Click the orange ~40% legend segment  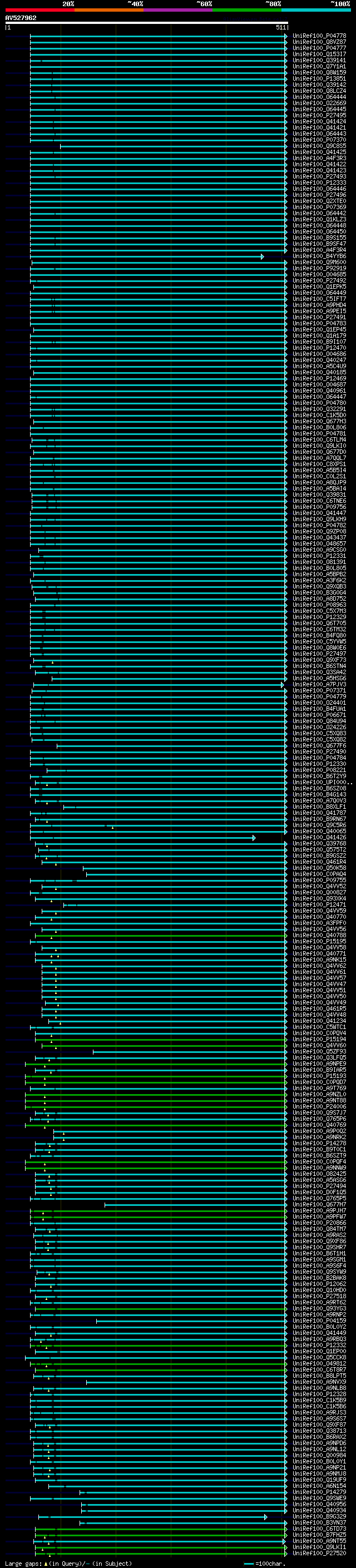(x=109, y=10)
